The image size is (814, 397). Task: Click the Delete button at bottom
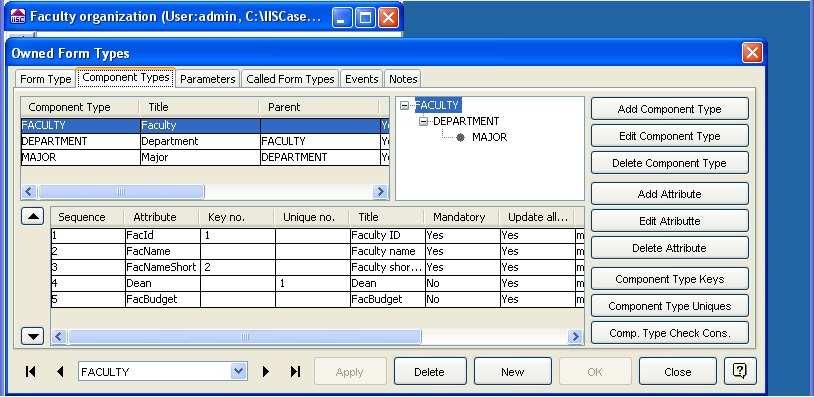tap(430, 372)
